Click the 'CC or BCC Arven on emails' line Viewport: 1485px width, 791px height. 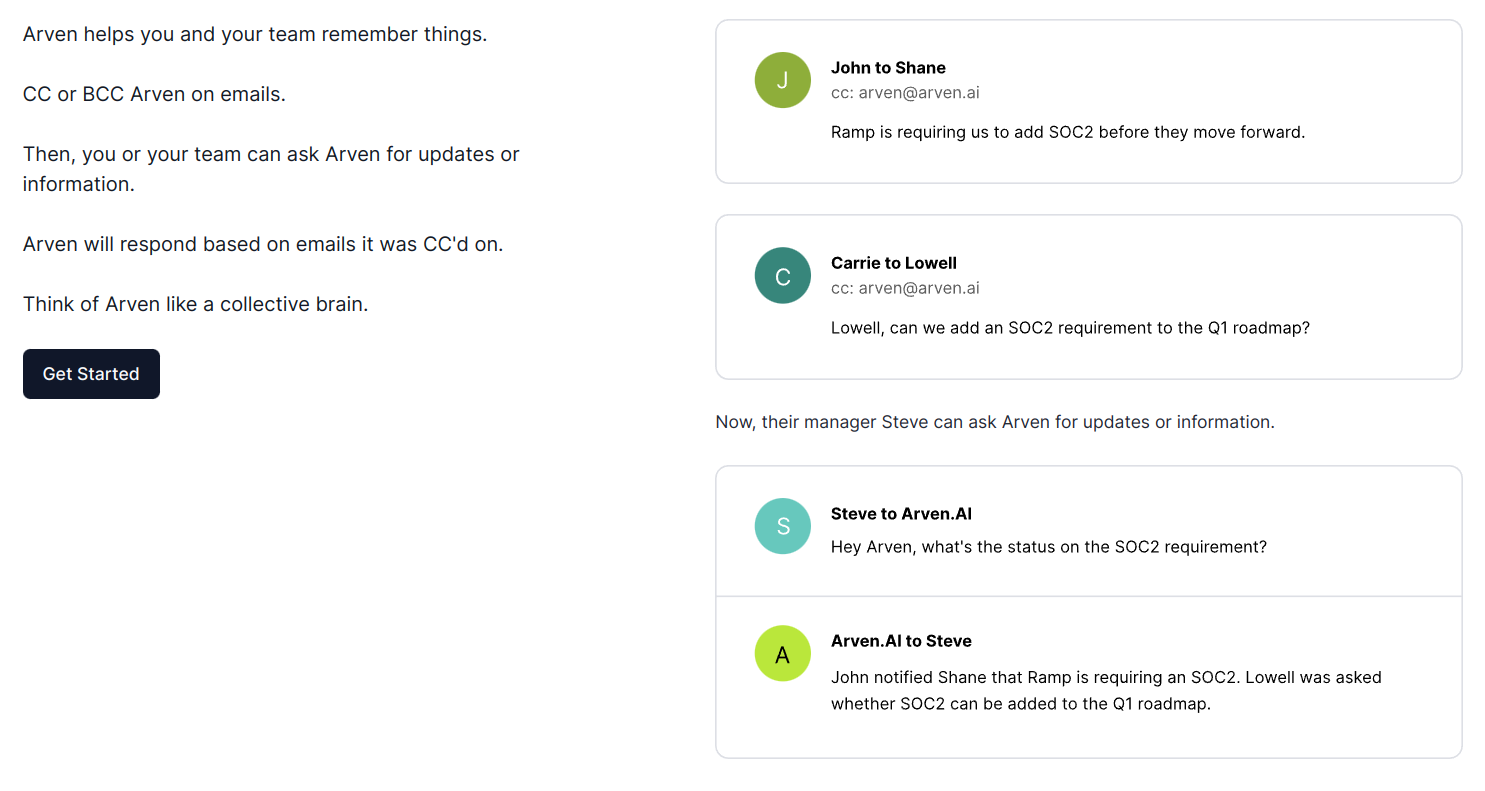coord(154,94)
